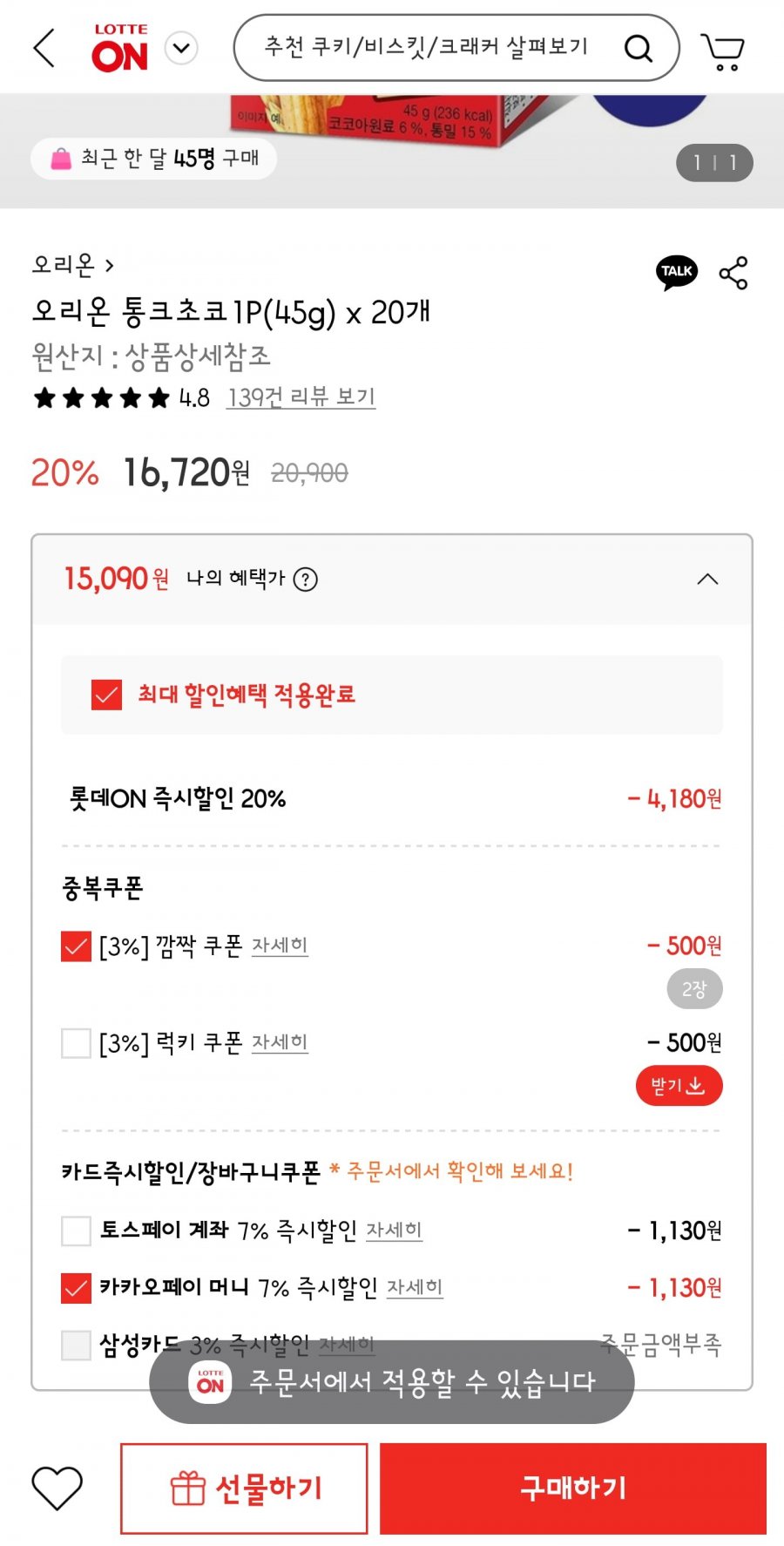Tap the share icon
The width and height of the screenshot is (784, 1546).
733,273
